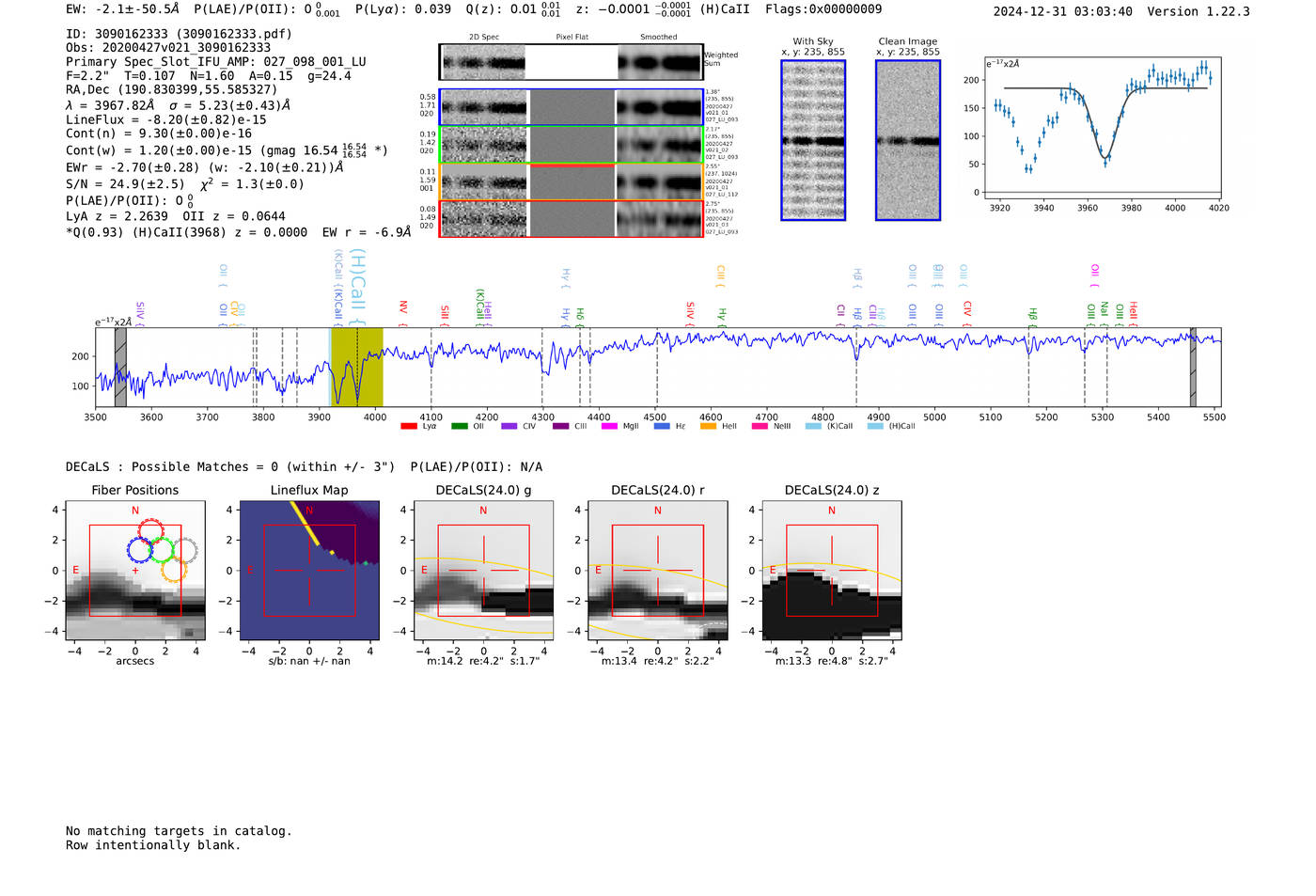Select the DECaLS g-band cutout
The image size is (1316, 896).
484,571
